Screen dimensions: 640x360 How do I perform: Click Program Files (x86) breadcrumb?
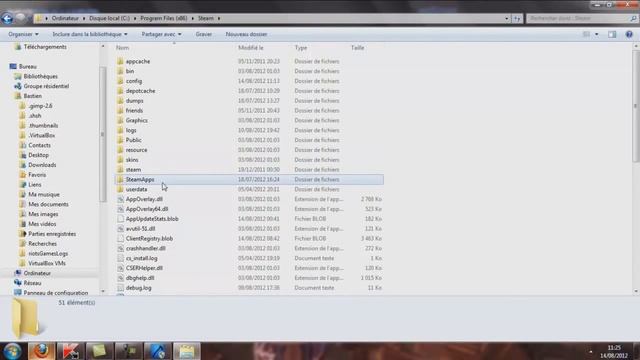point(164,18)
